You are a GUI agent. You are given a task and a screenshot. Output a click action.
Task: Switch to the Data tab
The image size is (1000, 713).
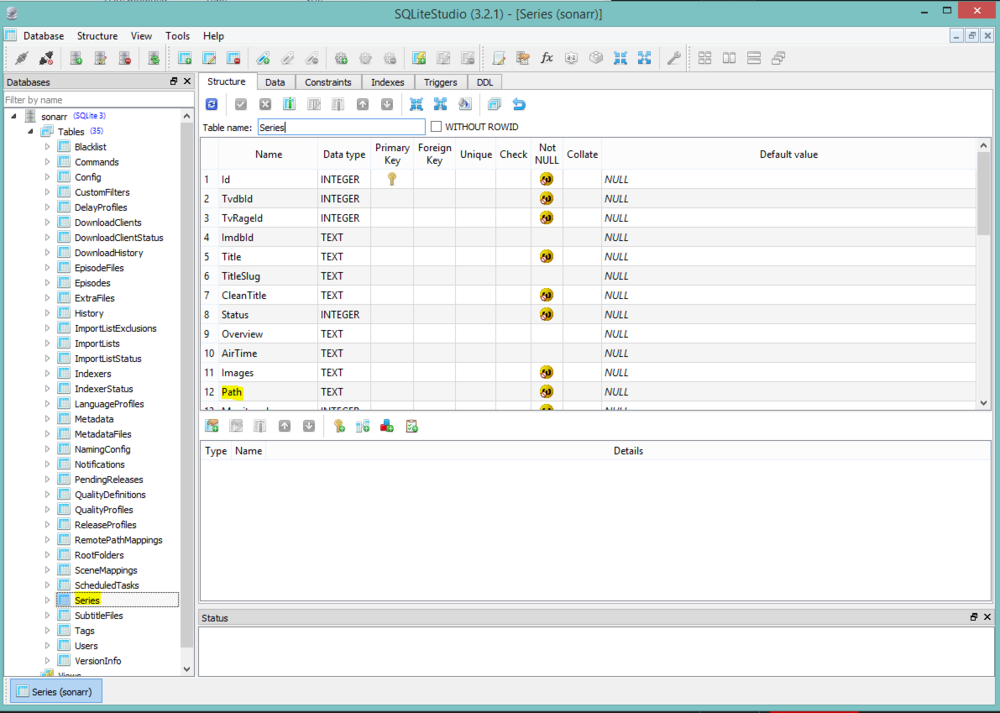pyautogui.click(x=275, y=82)
